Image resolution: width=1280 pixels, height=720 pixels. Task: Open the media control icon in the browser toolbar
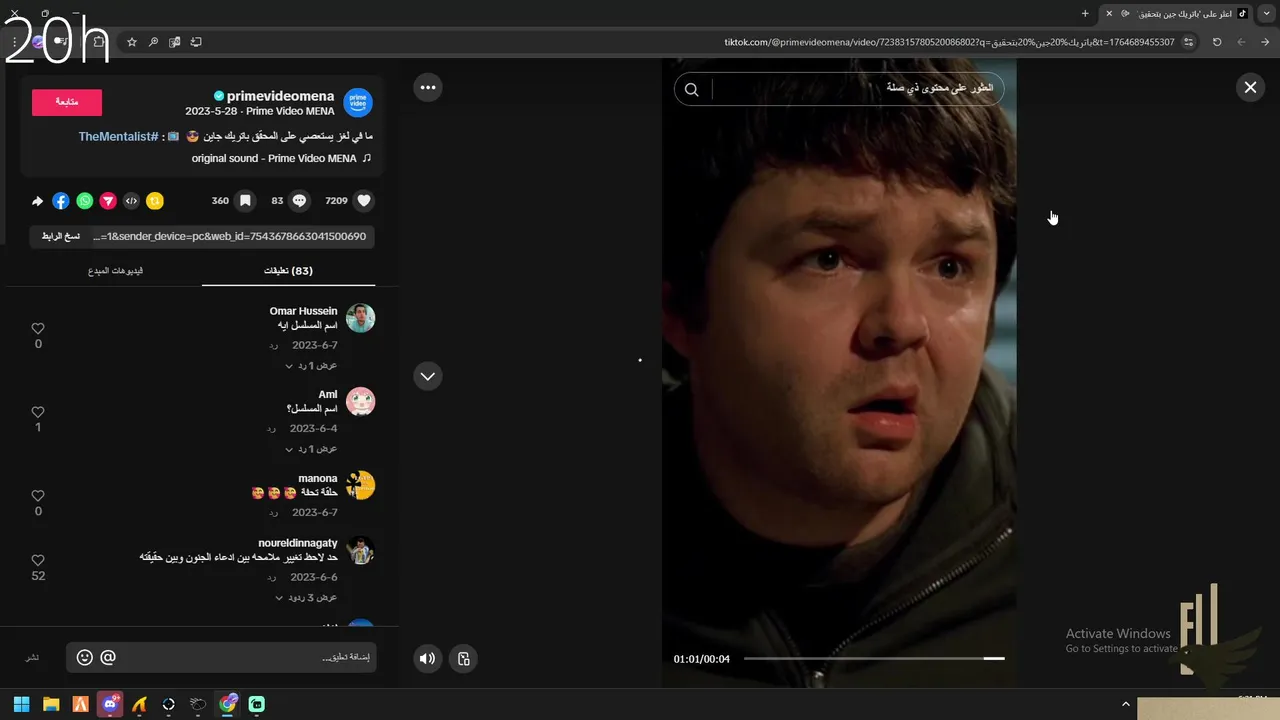63,42
